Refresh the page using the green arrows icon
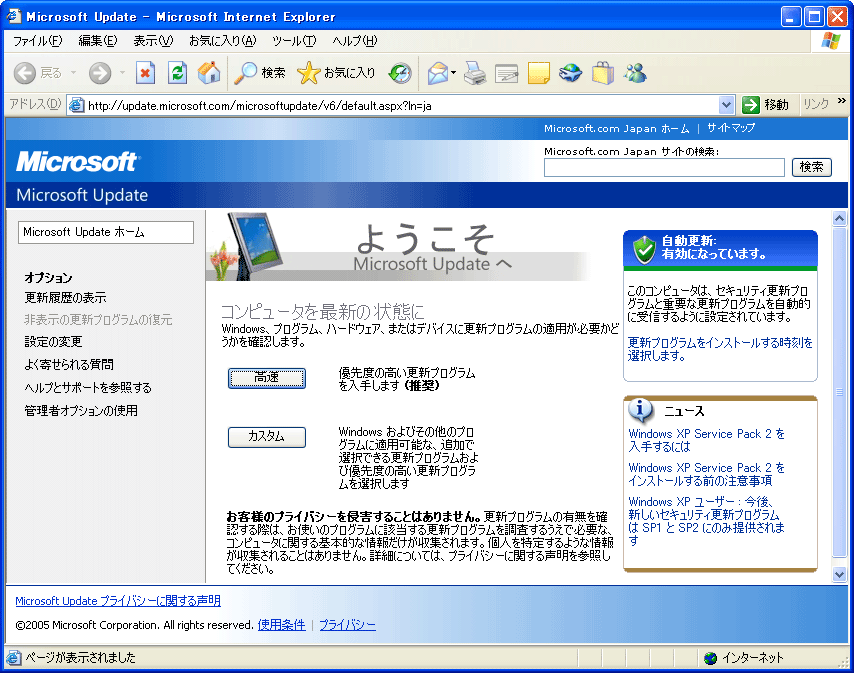 [177, 73]
